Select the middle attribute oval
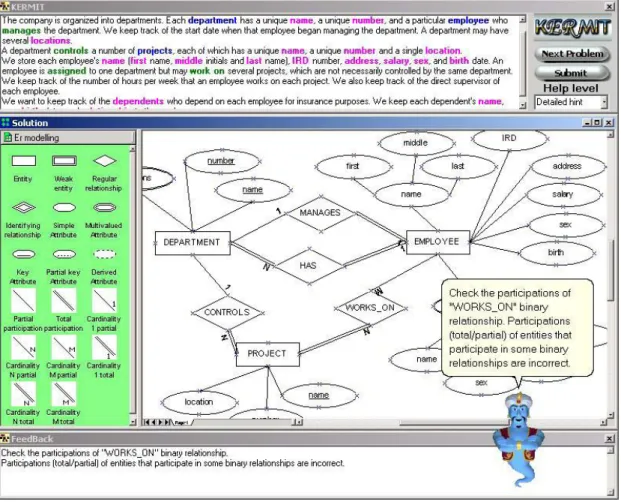621x502 pixels. (x=415, y=143)
